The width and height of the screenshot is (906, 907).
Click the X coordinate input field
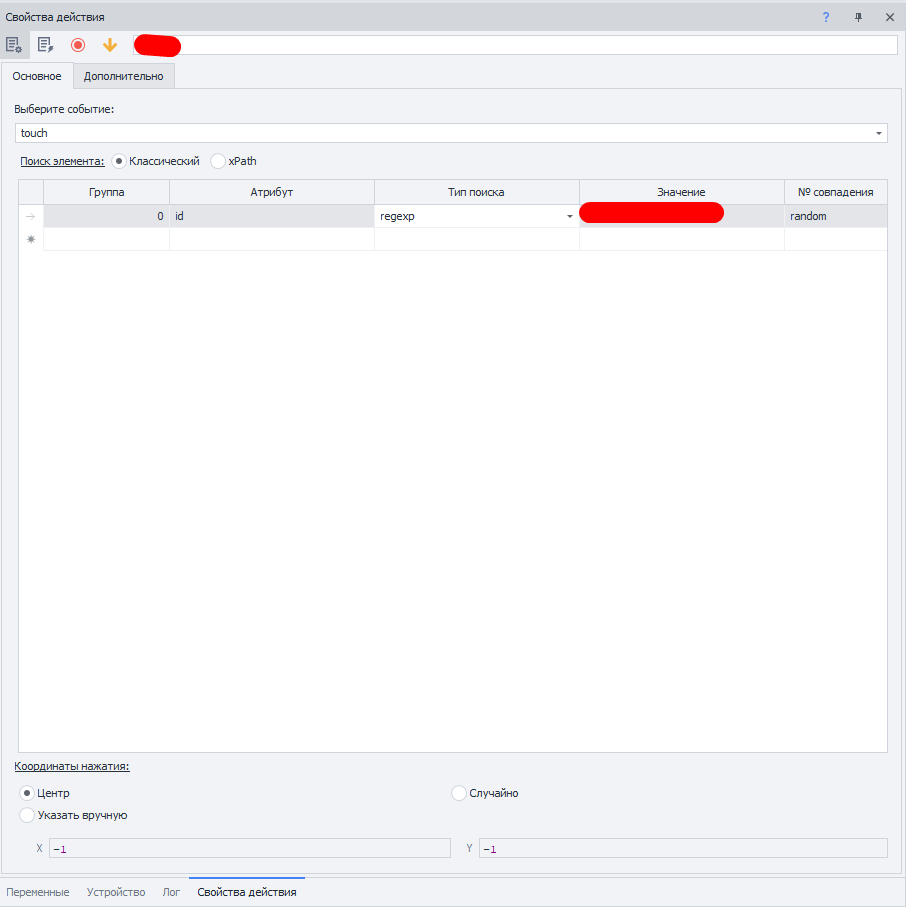click(250, 849)
